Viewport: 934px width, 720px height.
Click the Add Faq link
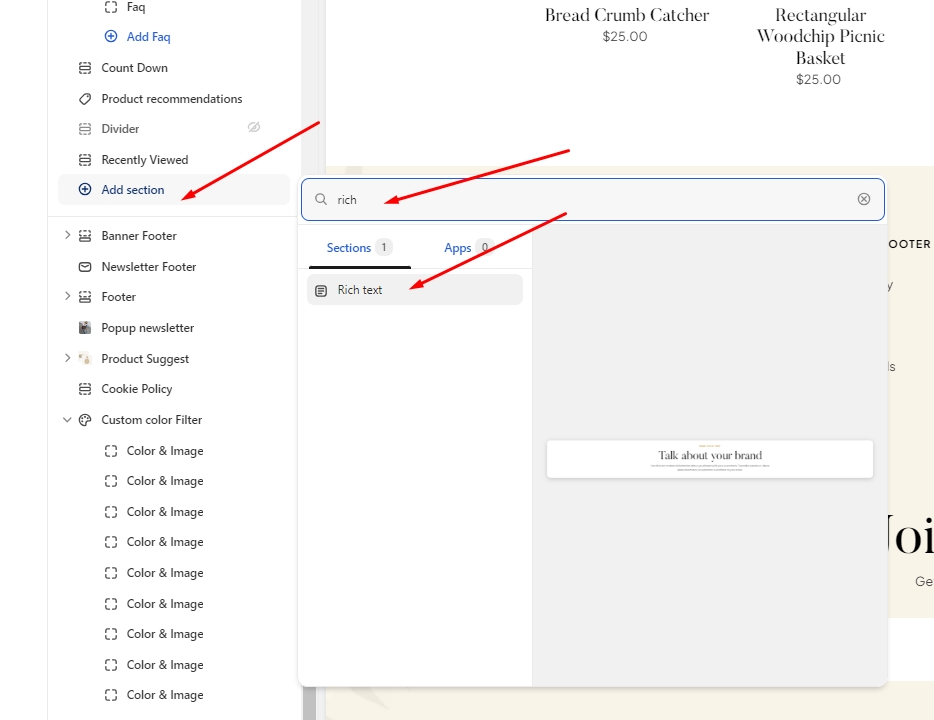(x=148, y=37)
